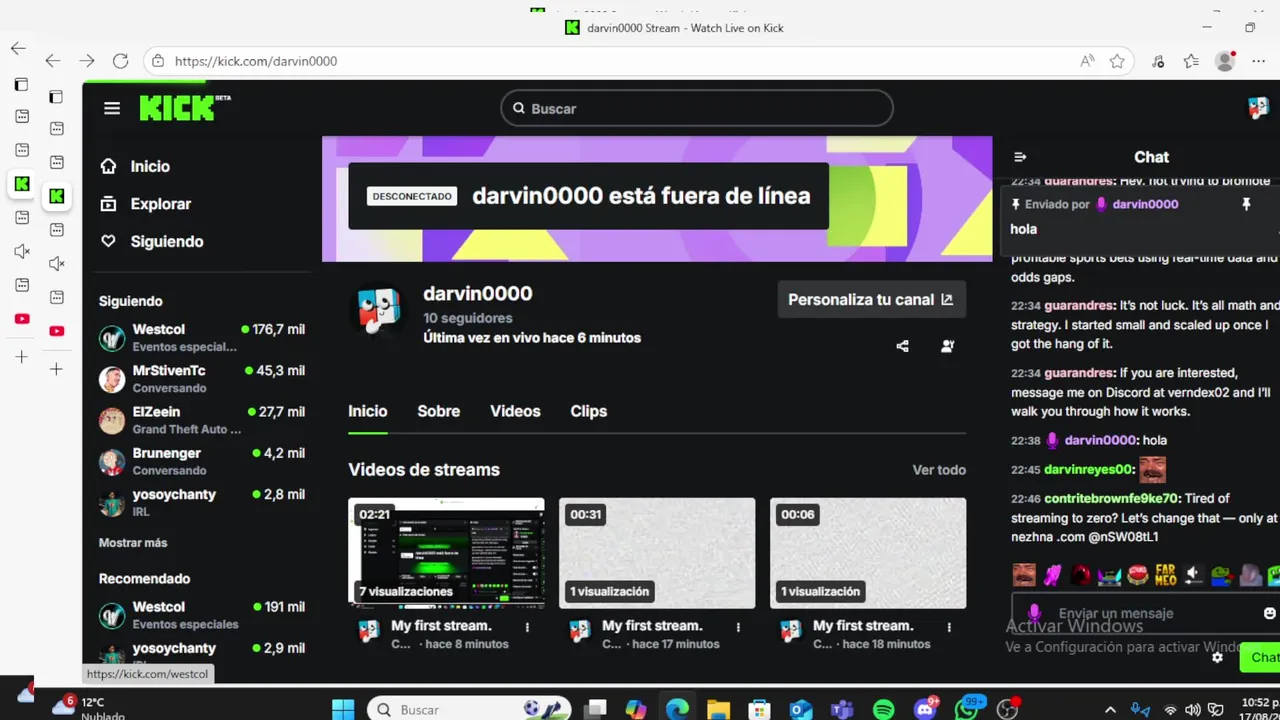Open the browser profile icon

1225,61
